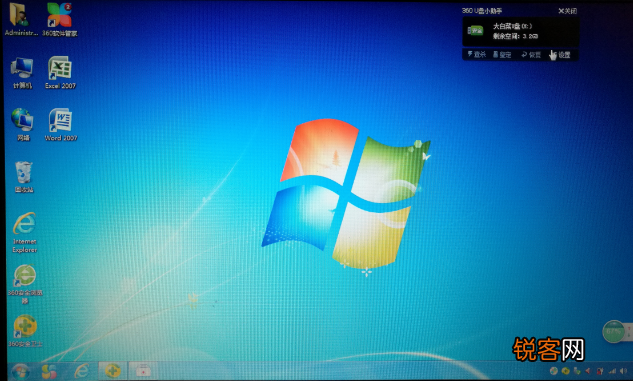The image size is (633, 381).
Task: Click the red arrow tray icon
Action: (588, 371)
